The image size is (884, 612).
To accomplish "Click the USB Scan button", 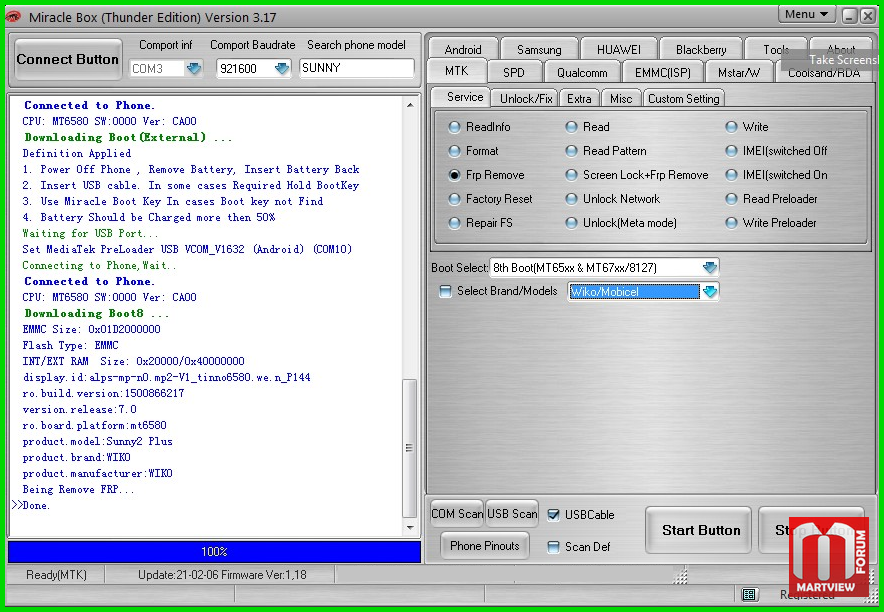I will (x=512, y=514).
